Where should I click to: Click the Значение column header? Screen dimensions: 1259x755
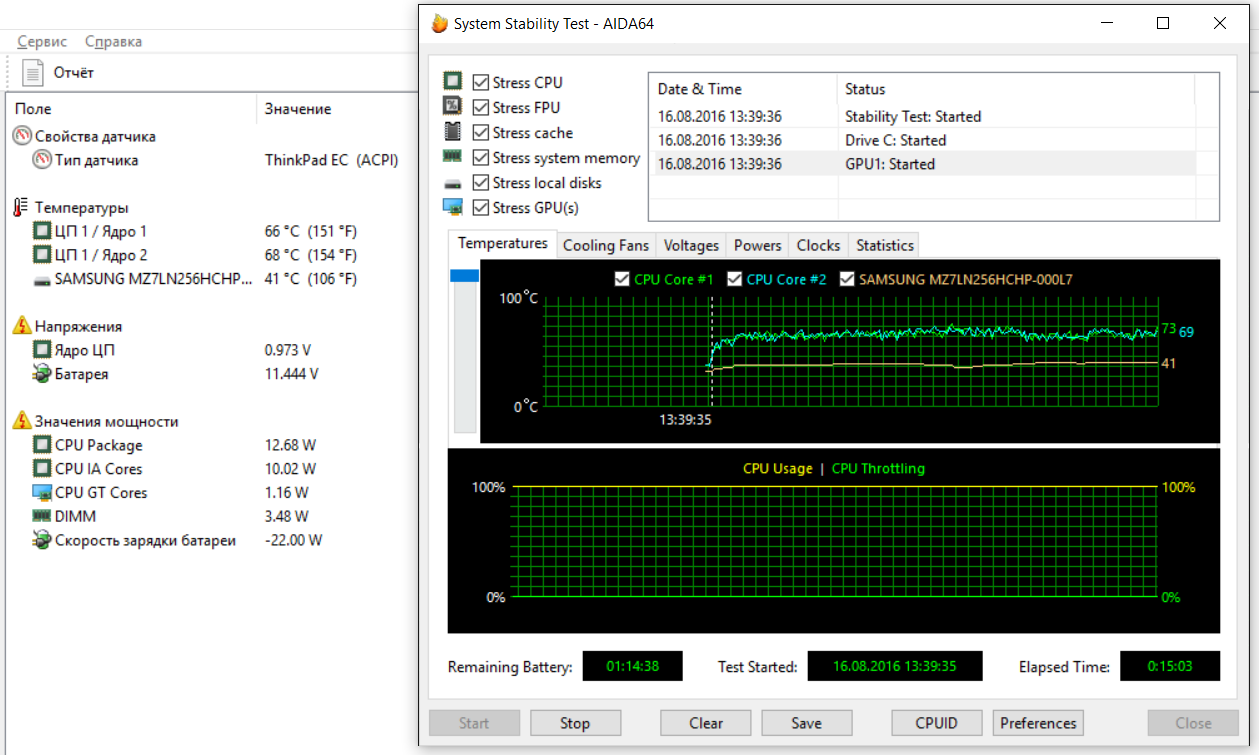336,108
